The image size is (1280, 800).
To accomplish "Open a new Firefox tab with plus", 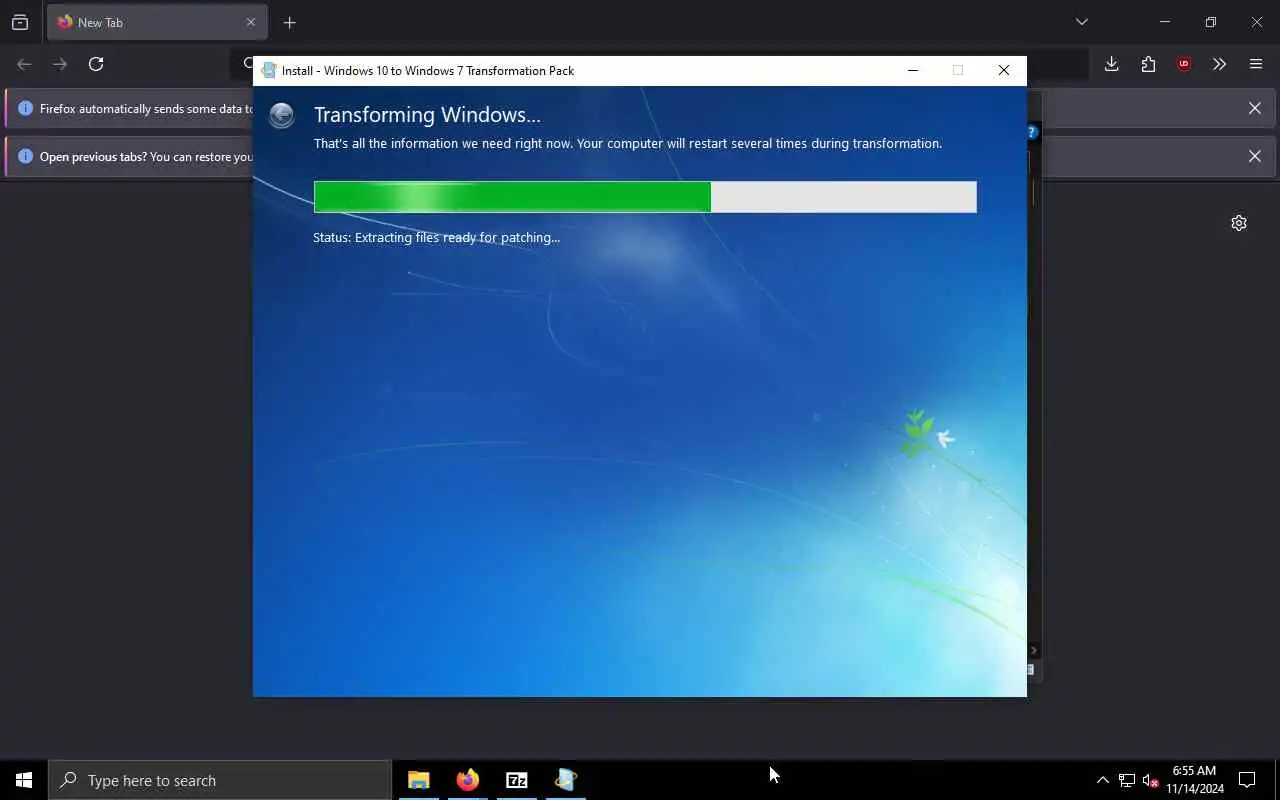I will pos(289,22).
